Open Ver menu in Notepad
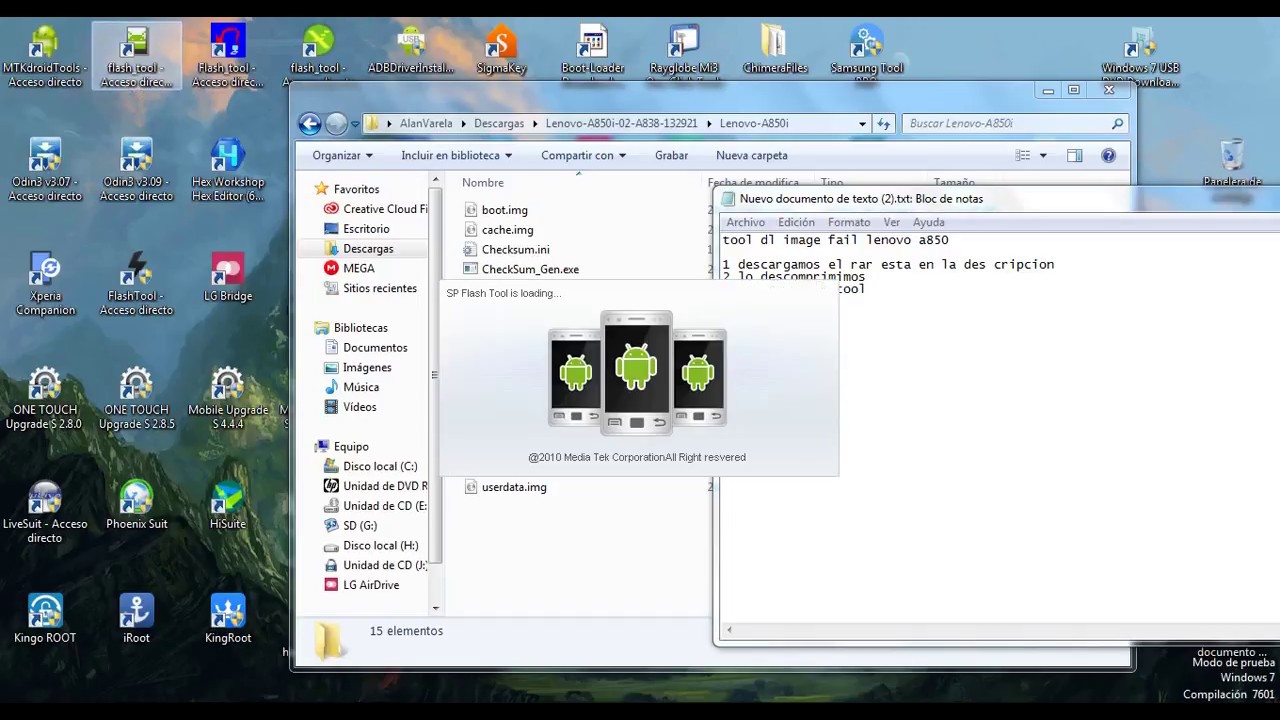Image resolution: width=1280 pixels, height=720 pixels. pyautogui.click(x=891, y=222)
